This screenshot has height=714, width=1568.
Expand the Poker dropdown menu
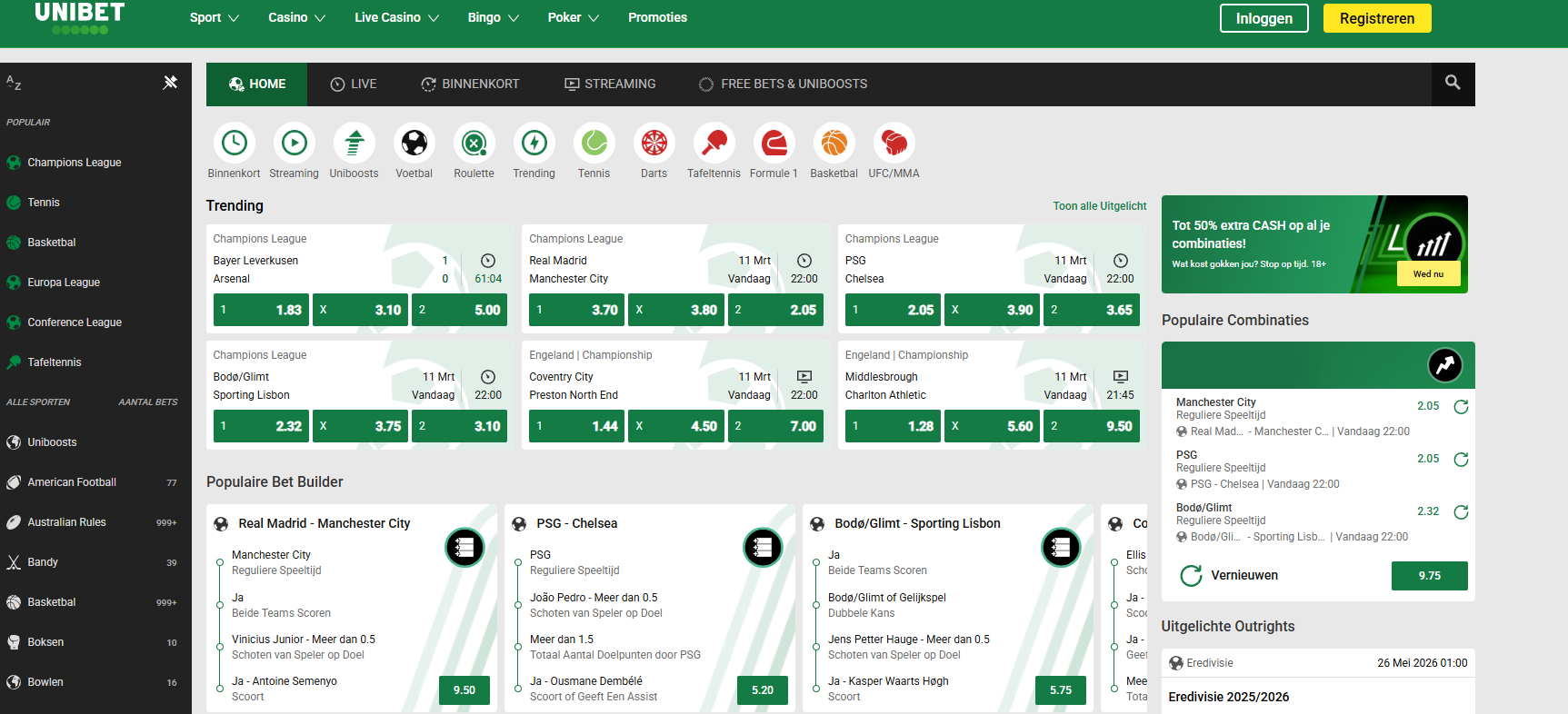click(574, 17)
